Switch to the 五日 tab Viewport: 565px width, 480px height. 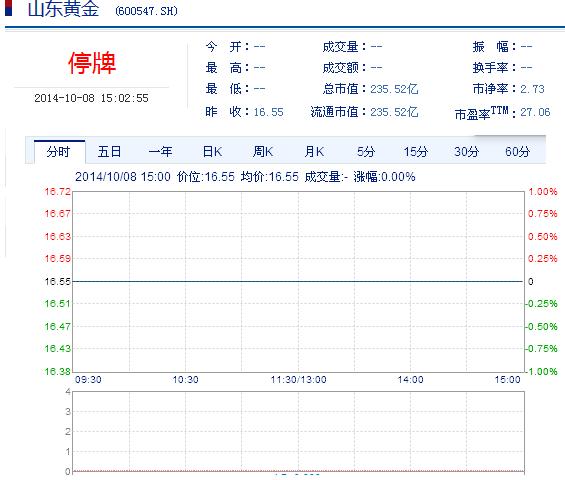point(110,152)
